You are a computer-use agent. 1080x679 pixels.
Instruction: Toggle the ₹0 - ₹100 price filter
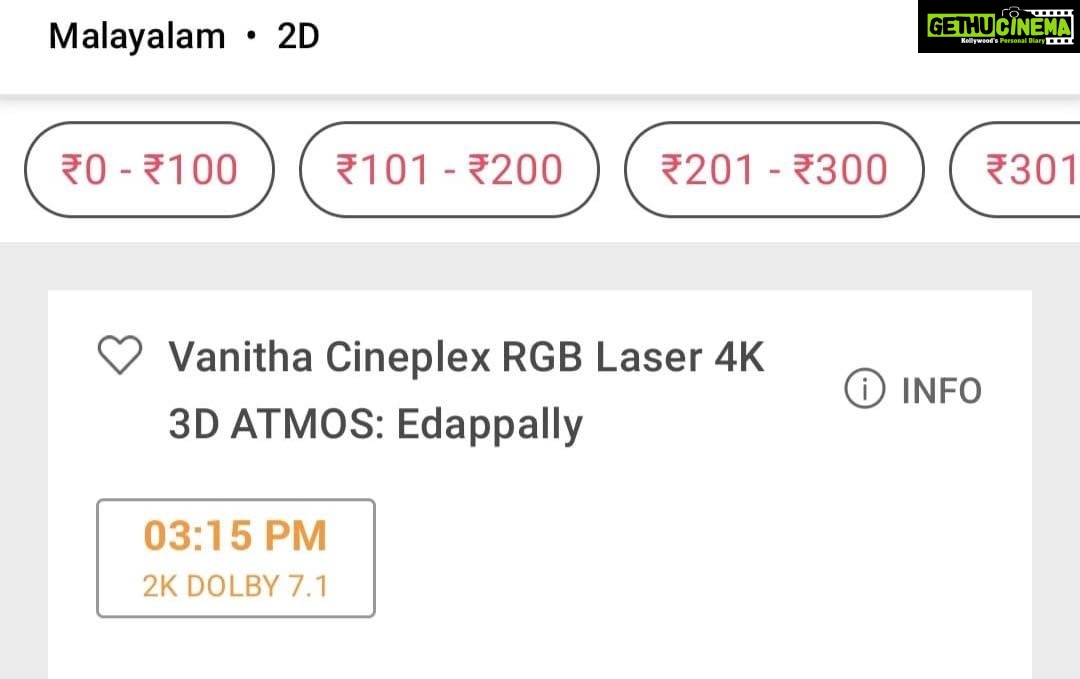pos(149,170)
